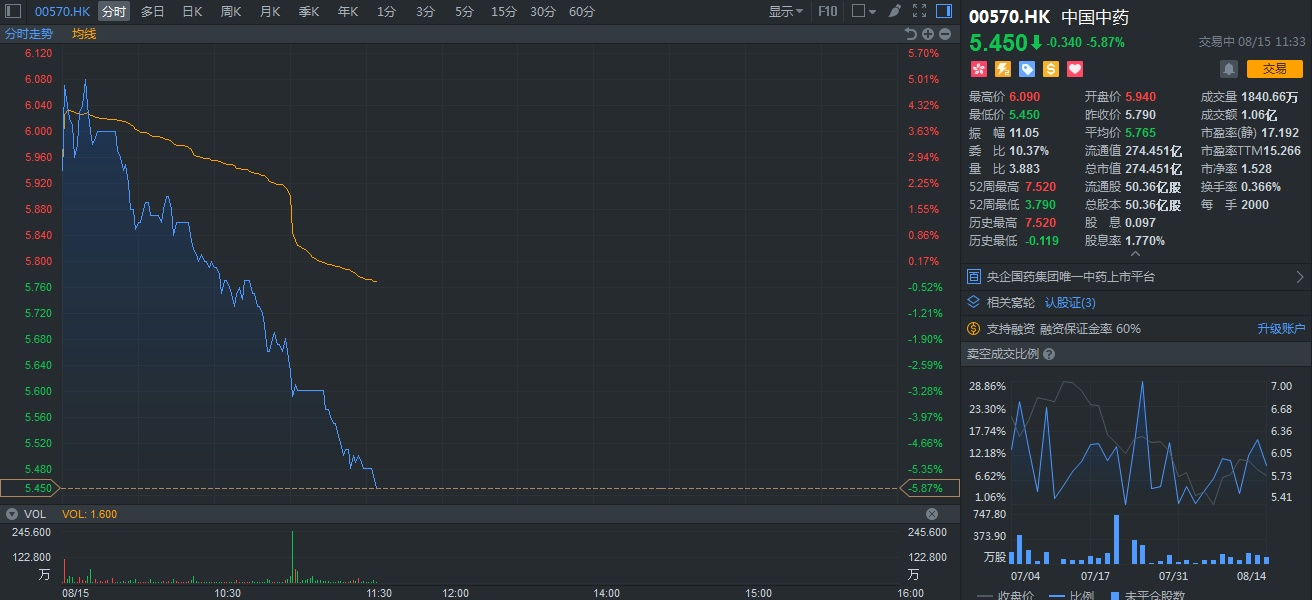Click the F10 company info button
The width and height of the screenshot is (1312, 600).
[828, 12]
